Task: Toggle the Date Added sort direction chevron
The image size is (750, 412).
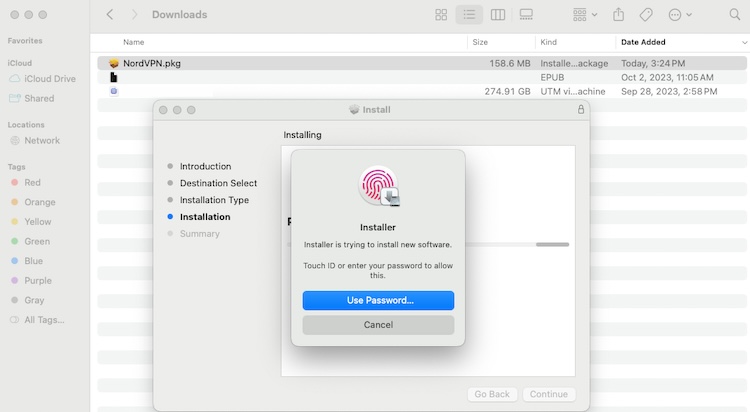Action: pos(744,43)
